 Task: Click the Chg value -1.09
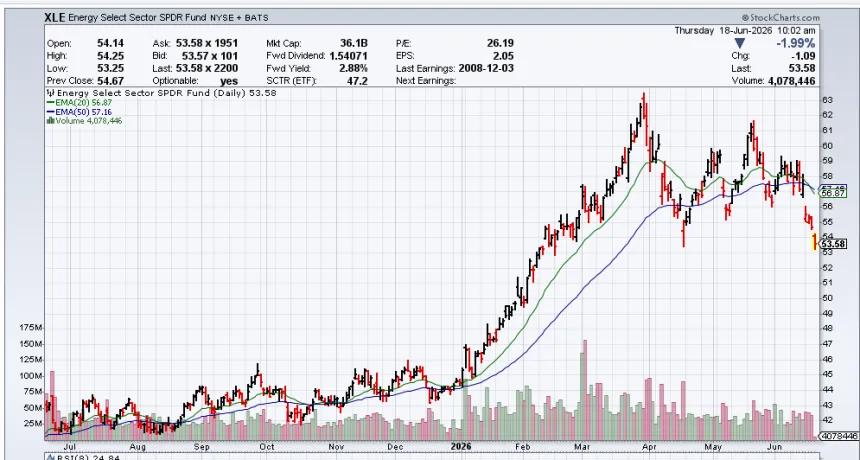[802, 55]
